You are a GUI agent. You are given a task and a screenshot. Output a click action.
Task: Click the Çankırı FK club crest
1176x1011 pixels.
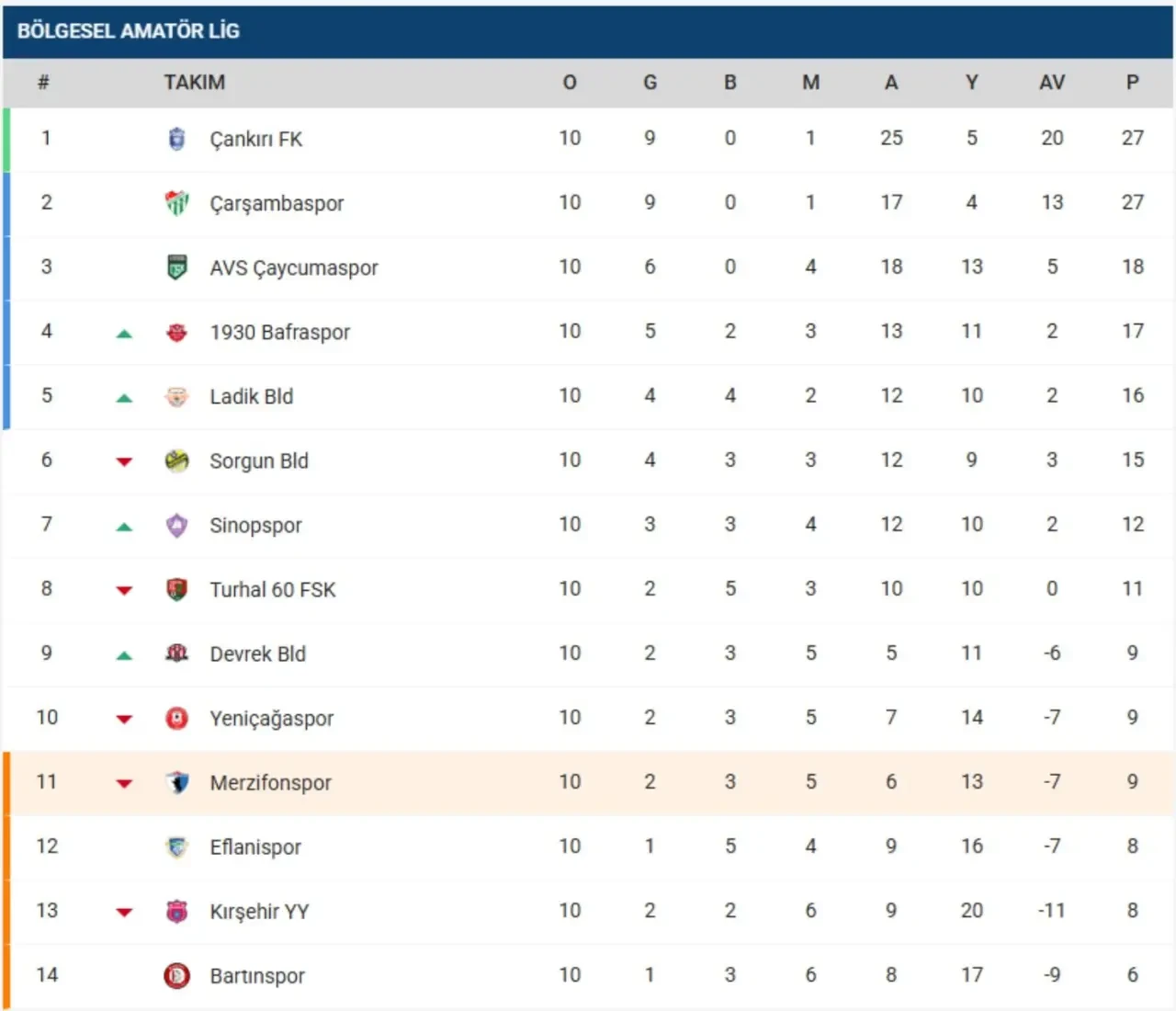click(x=177, y=139)
